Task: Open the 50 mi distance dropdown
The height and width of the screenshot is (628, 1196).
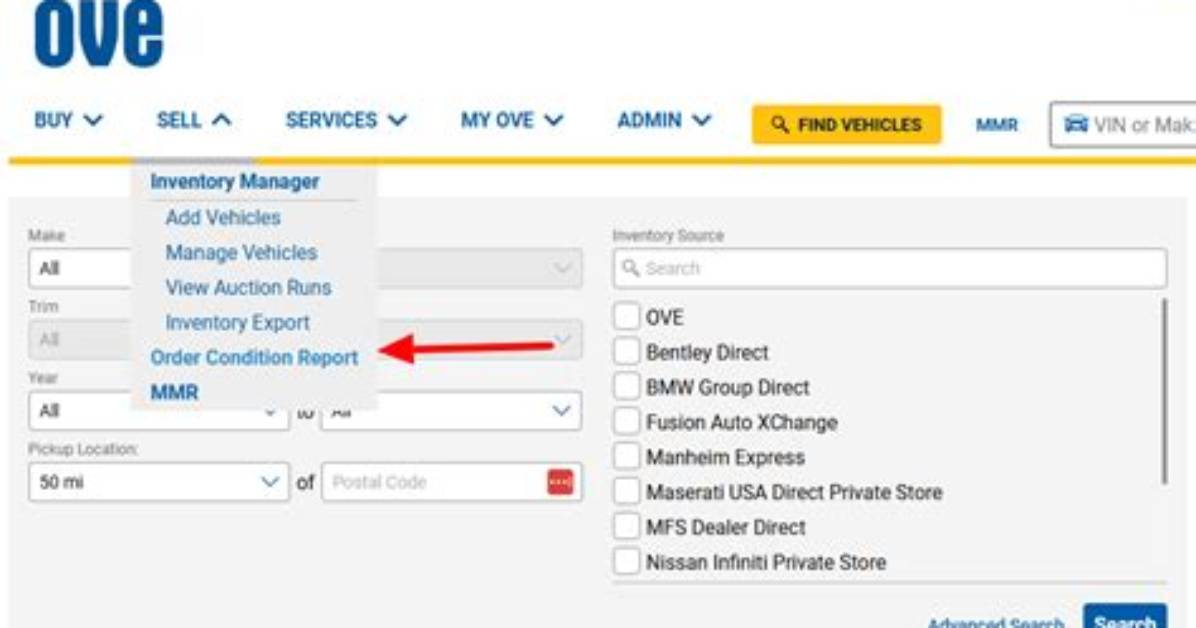Action: click(x=159, y=482)
